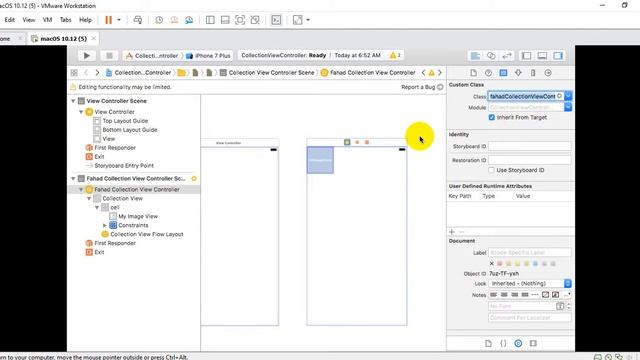Open the media library

[x=533, y=343]
